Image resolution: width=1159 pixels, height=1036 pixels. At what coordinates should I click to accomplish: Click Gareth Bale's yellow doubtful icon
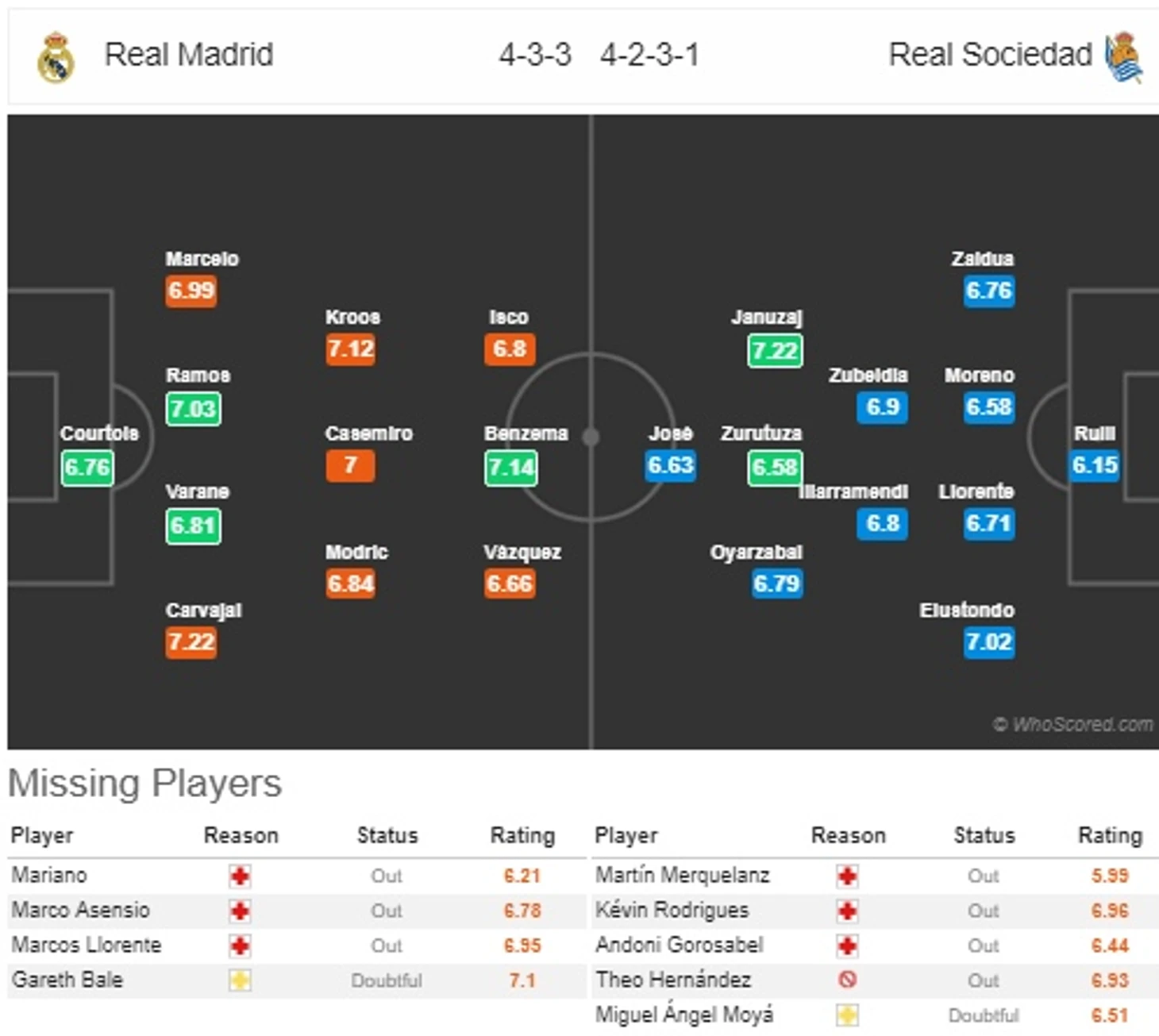click(x=240, y=980)
